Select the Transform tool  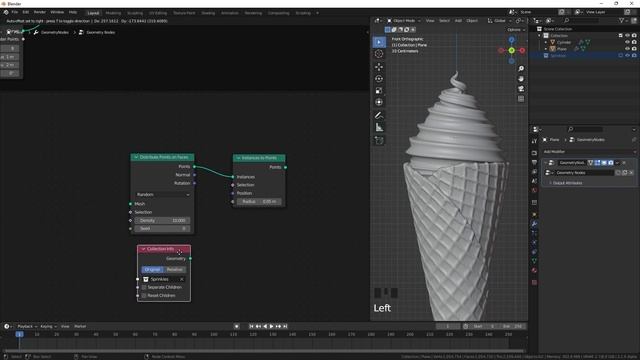tap(379, 102)
